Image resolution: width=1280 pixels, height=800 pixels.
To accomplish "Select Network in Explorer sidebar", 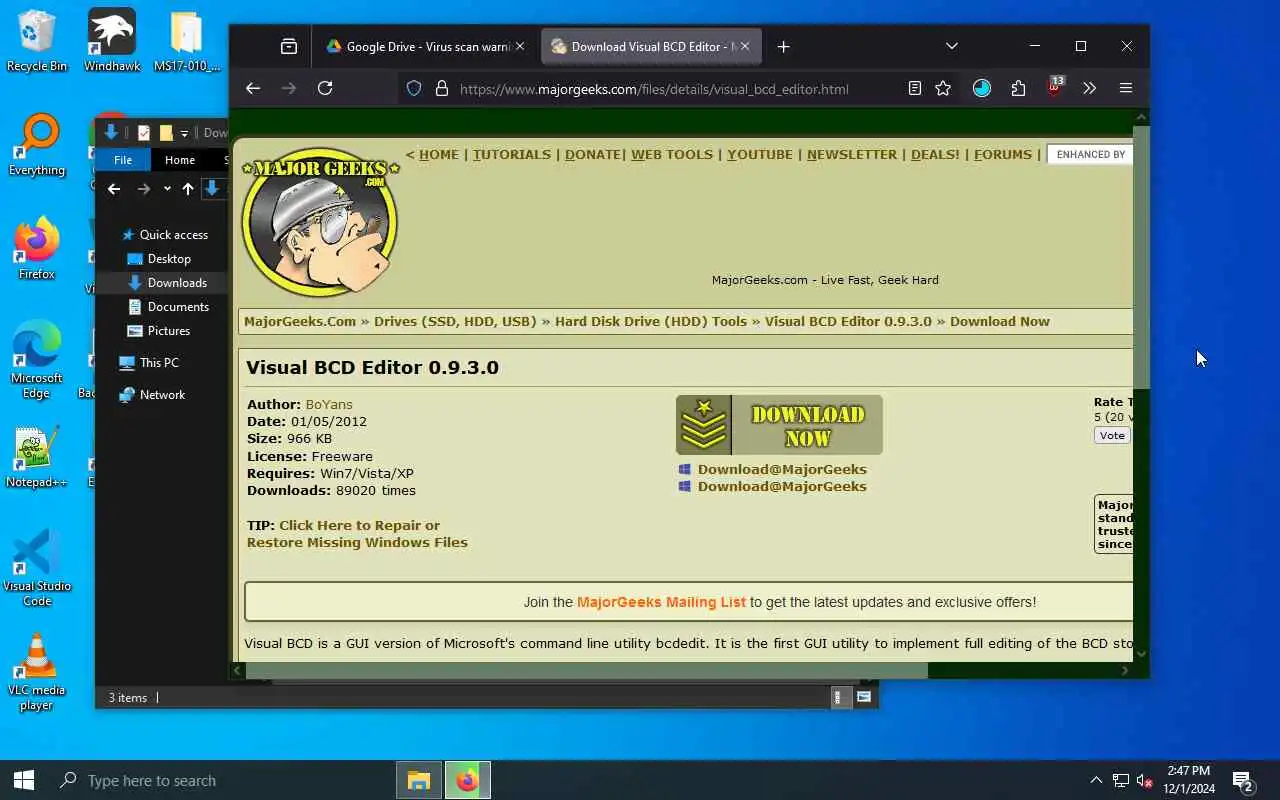I will point(152,395).
